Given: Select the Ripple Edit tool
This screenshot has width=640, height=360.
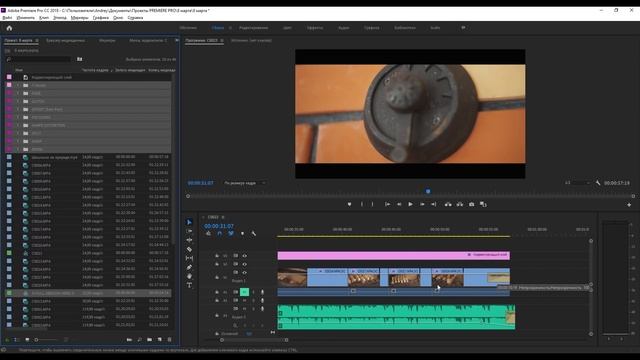Looking at the screenshot, I should (x=189, y=240).
